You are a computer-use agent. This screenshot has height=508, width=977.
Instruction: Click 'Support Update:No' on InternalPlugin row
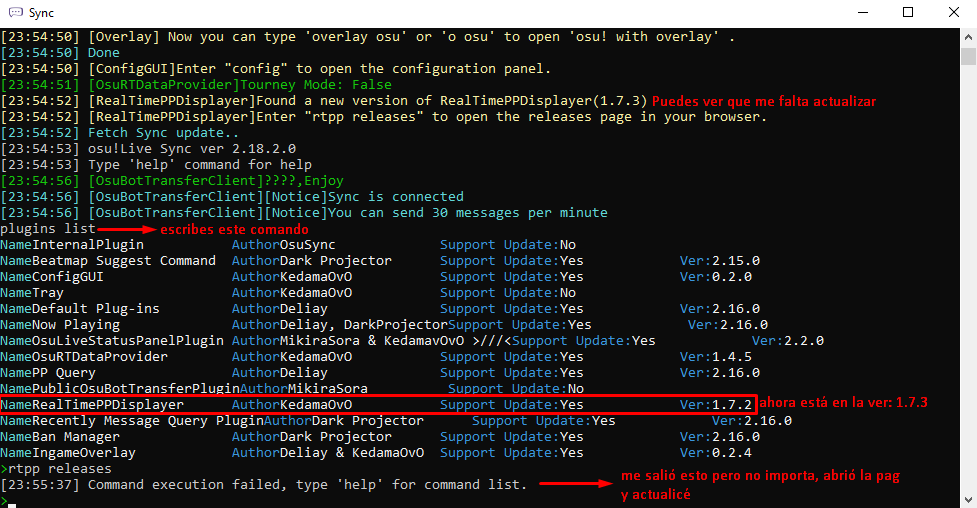pyautogui.click(x=508, y=245)
